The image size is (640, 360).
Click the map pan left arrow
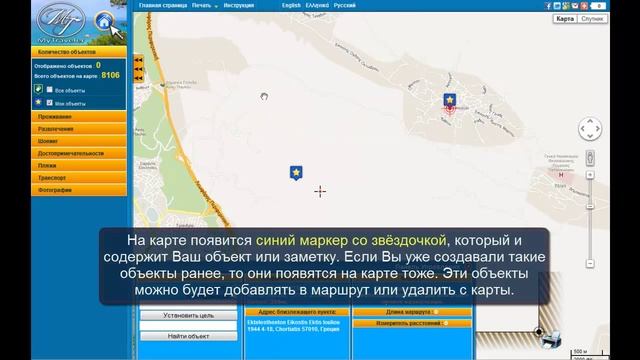point(582,129)
